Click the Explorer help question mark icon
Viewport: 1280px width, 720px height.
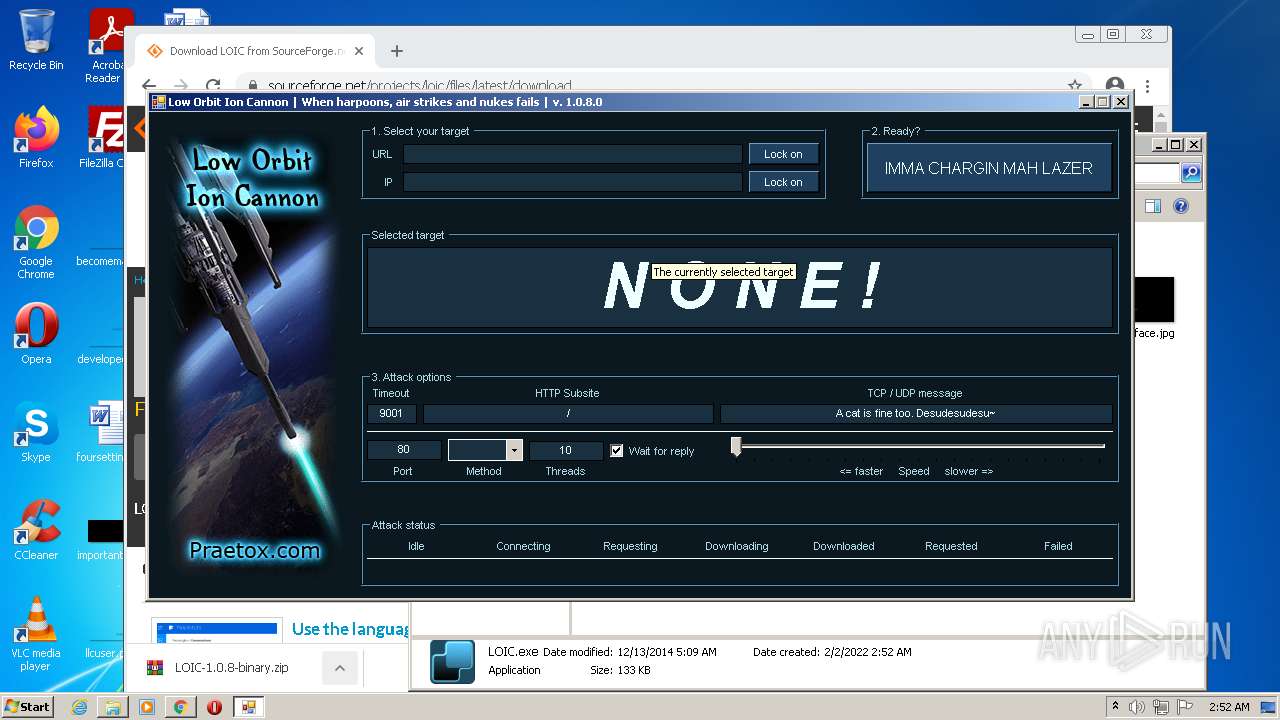click(1181, 207)
